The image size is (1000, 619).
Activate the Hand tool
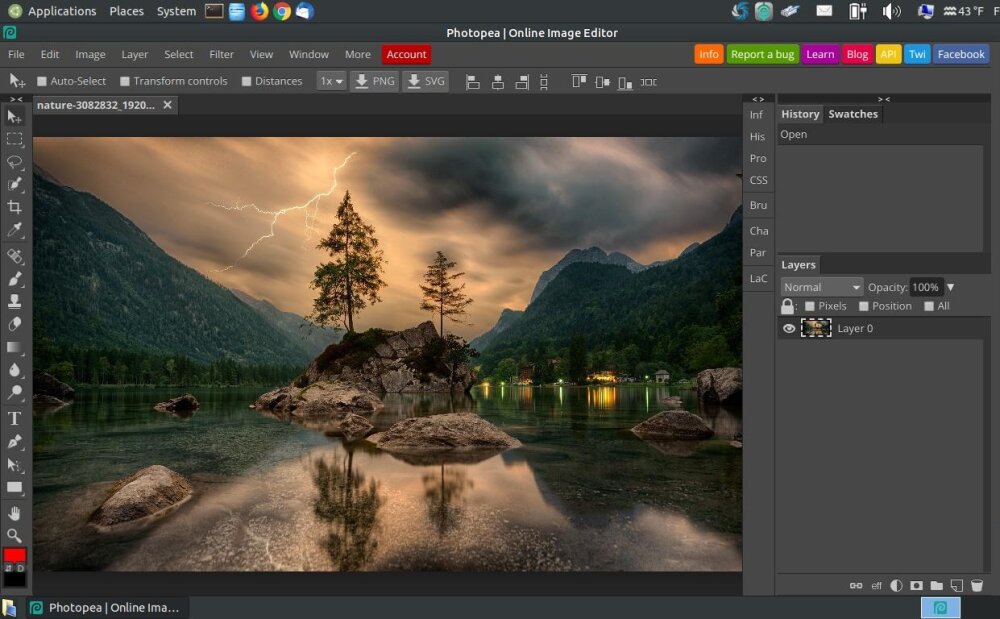tap(14, 512)
